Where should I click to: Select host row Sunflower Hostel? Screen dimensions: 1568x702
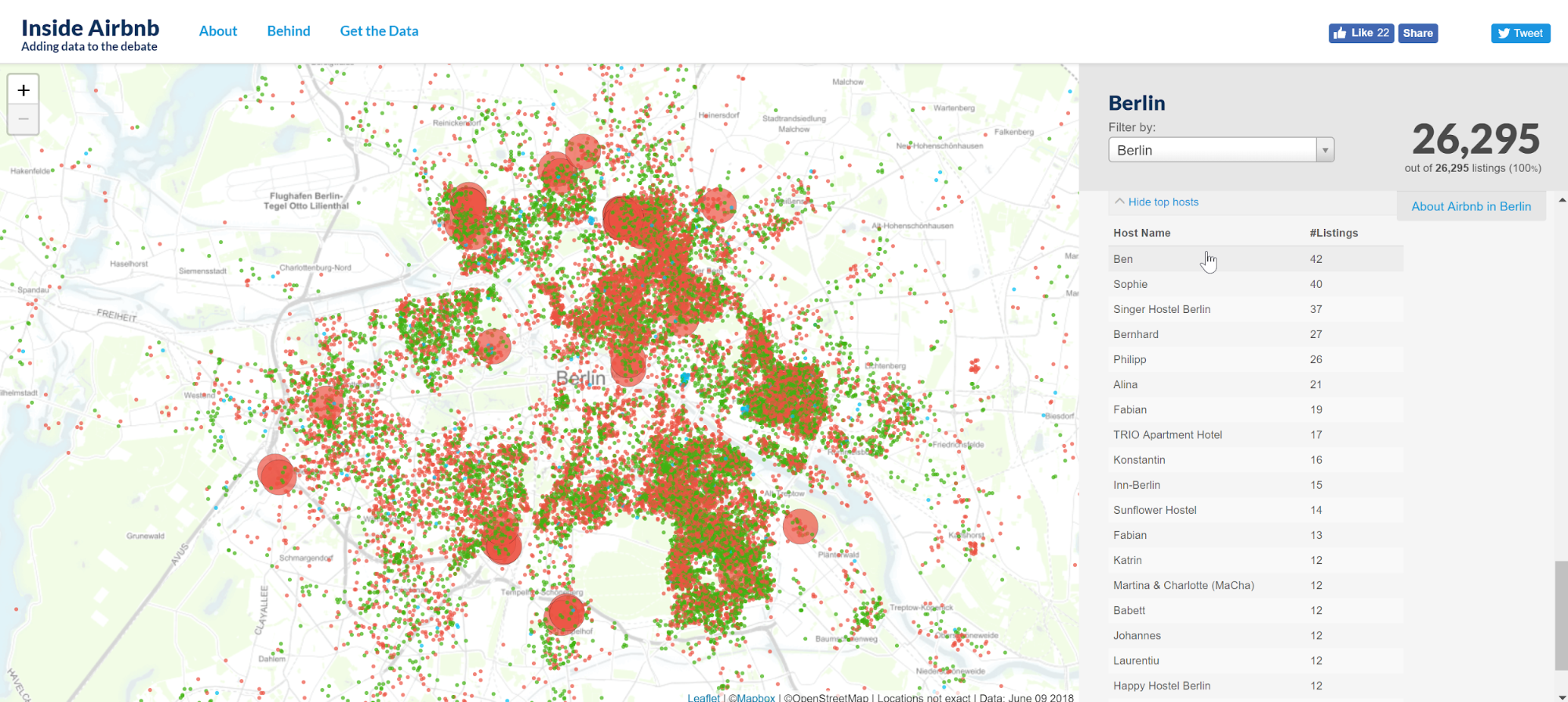pyautogui.click(x=1256, y=510)
